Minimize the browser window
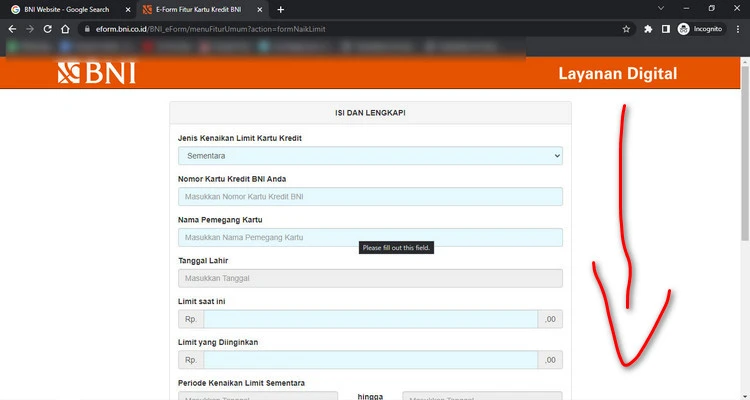The height and width of the screenshot is (400, 750). (686, 8)
